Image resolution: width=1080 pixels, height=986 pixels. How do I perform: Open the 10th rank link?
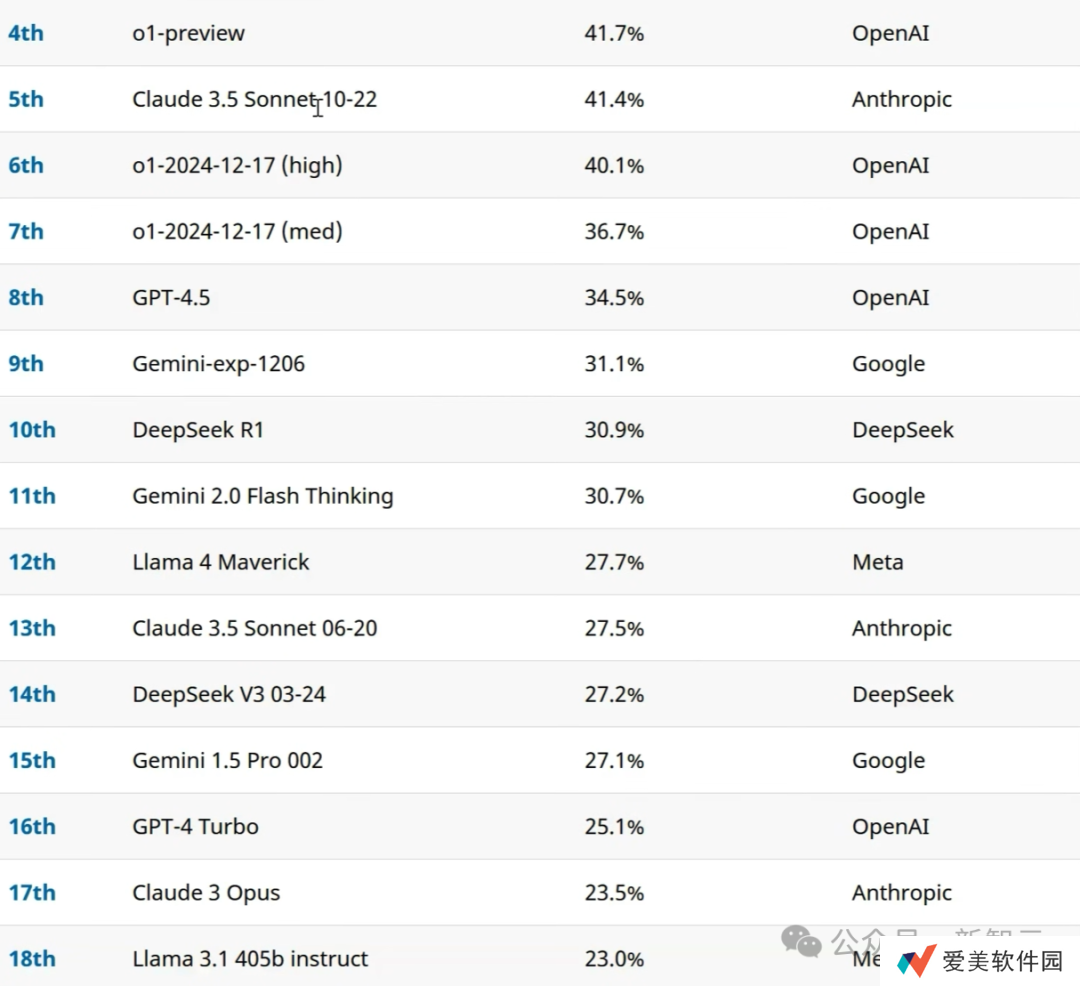coord(32,430)
